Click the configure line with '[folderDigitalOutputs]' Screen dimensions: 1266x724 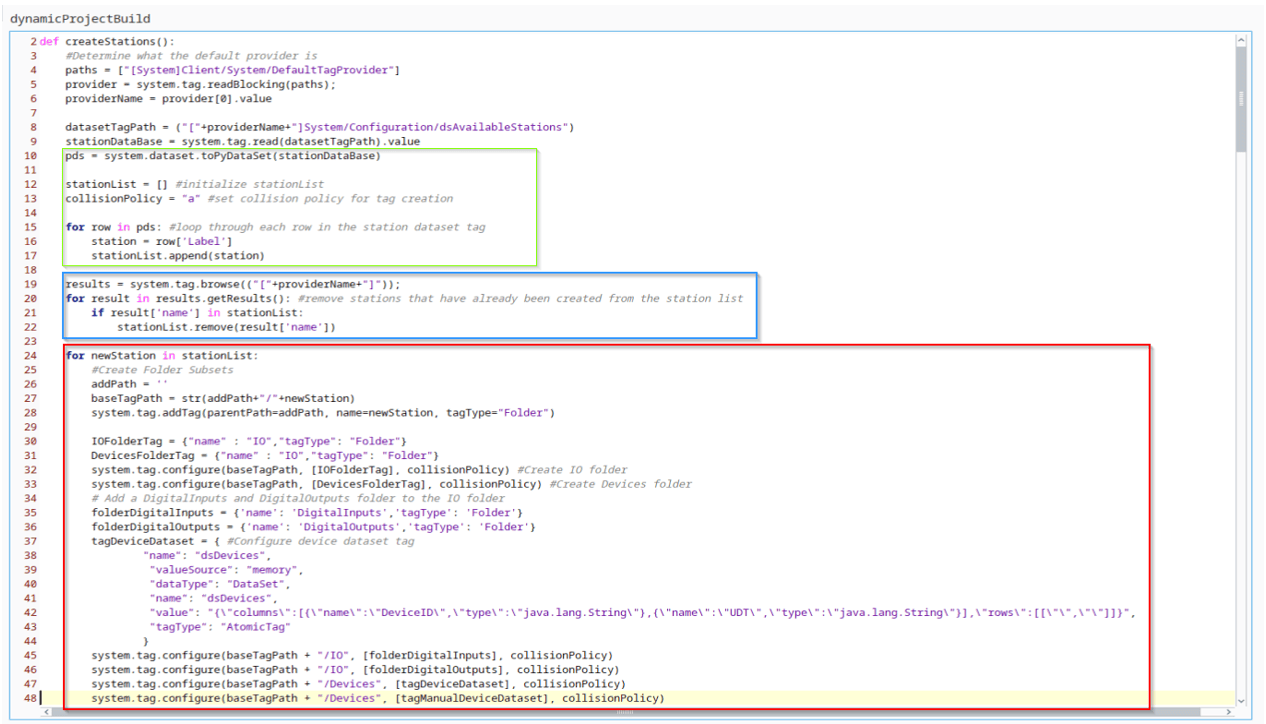click(355, 670)
